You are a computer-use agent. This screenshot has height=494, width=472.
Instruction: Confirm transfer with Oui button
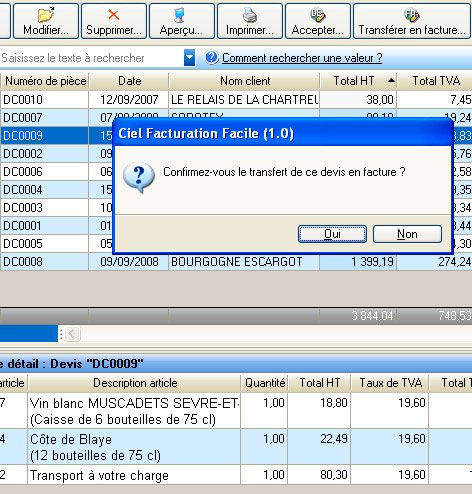tap(332, 234)
